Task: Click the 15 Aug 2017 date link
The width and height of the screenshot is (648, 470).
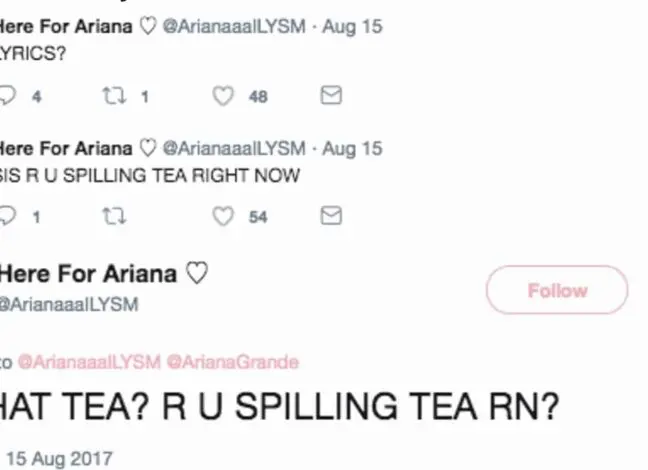Action: [58, 459]
